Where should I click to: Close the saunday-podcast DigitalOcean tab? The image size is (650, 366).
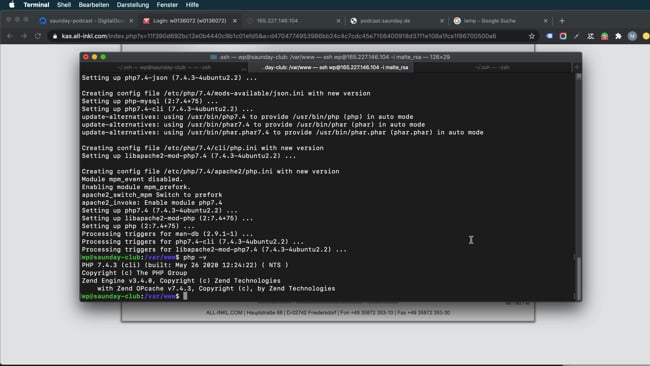(x=131, y=21)
